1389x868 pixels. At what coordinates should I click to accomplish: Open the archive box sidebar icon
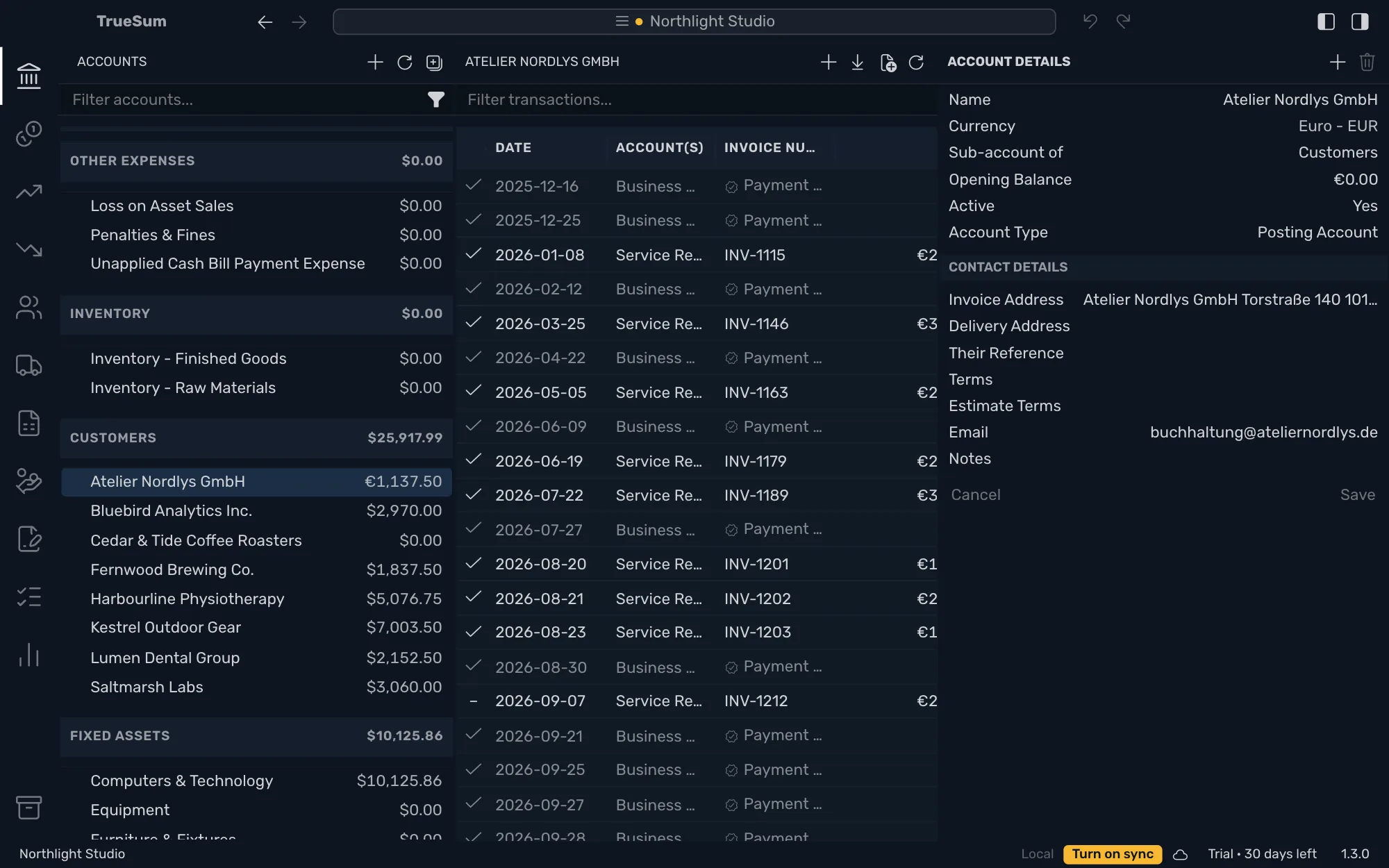[x=28, y=808]
